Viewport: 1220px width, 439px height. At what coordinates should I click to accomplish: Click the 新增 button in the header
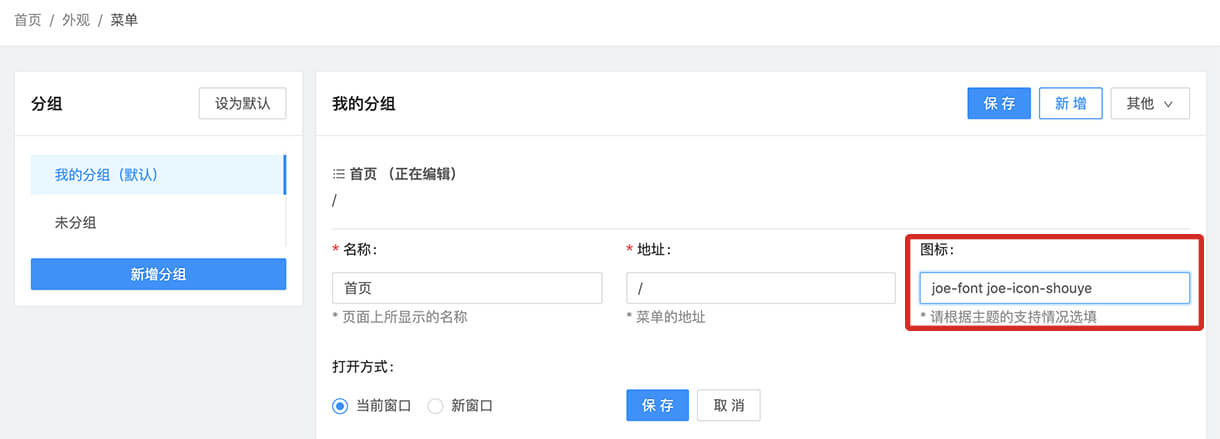click(x=1071, y=103)
